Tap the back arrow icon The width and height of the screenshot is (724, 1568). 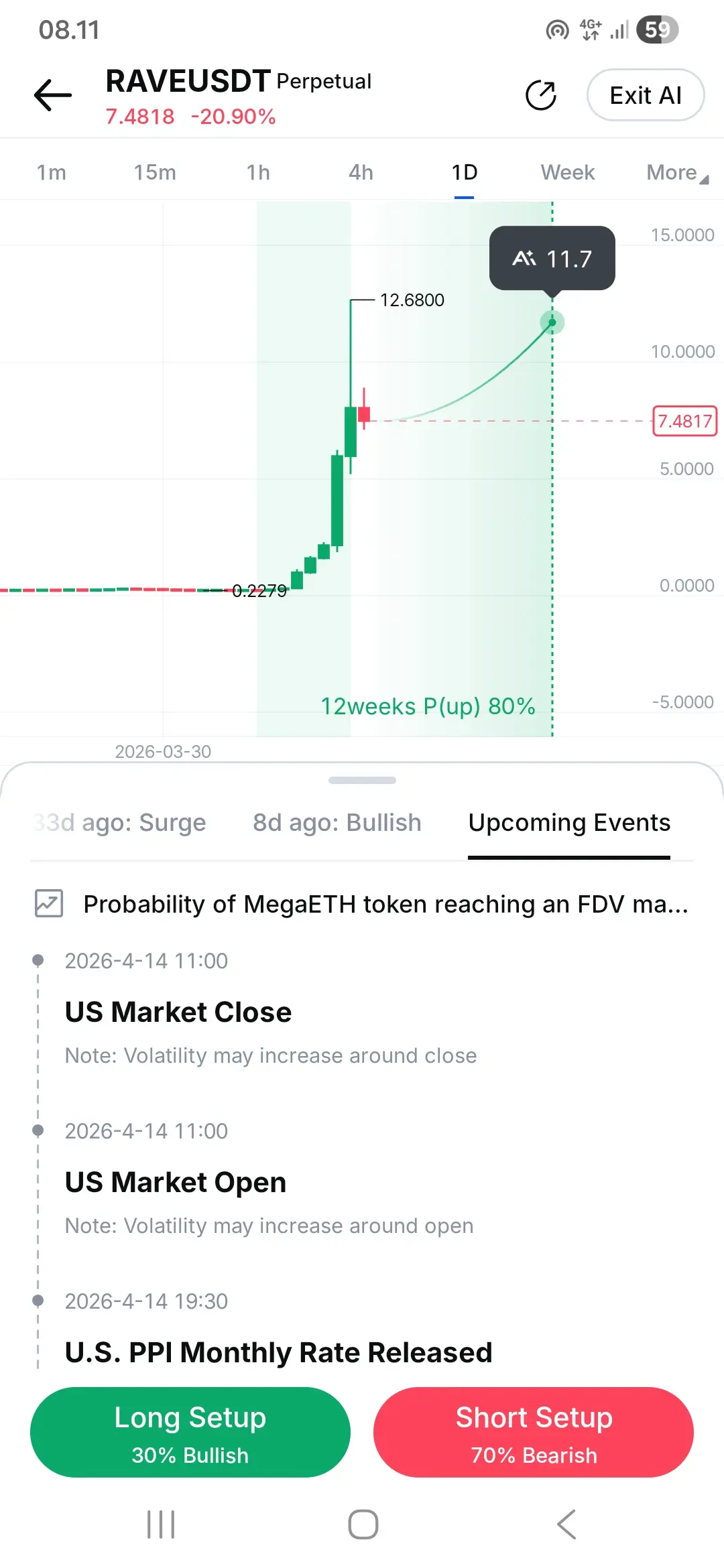(53, 95)
